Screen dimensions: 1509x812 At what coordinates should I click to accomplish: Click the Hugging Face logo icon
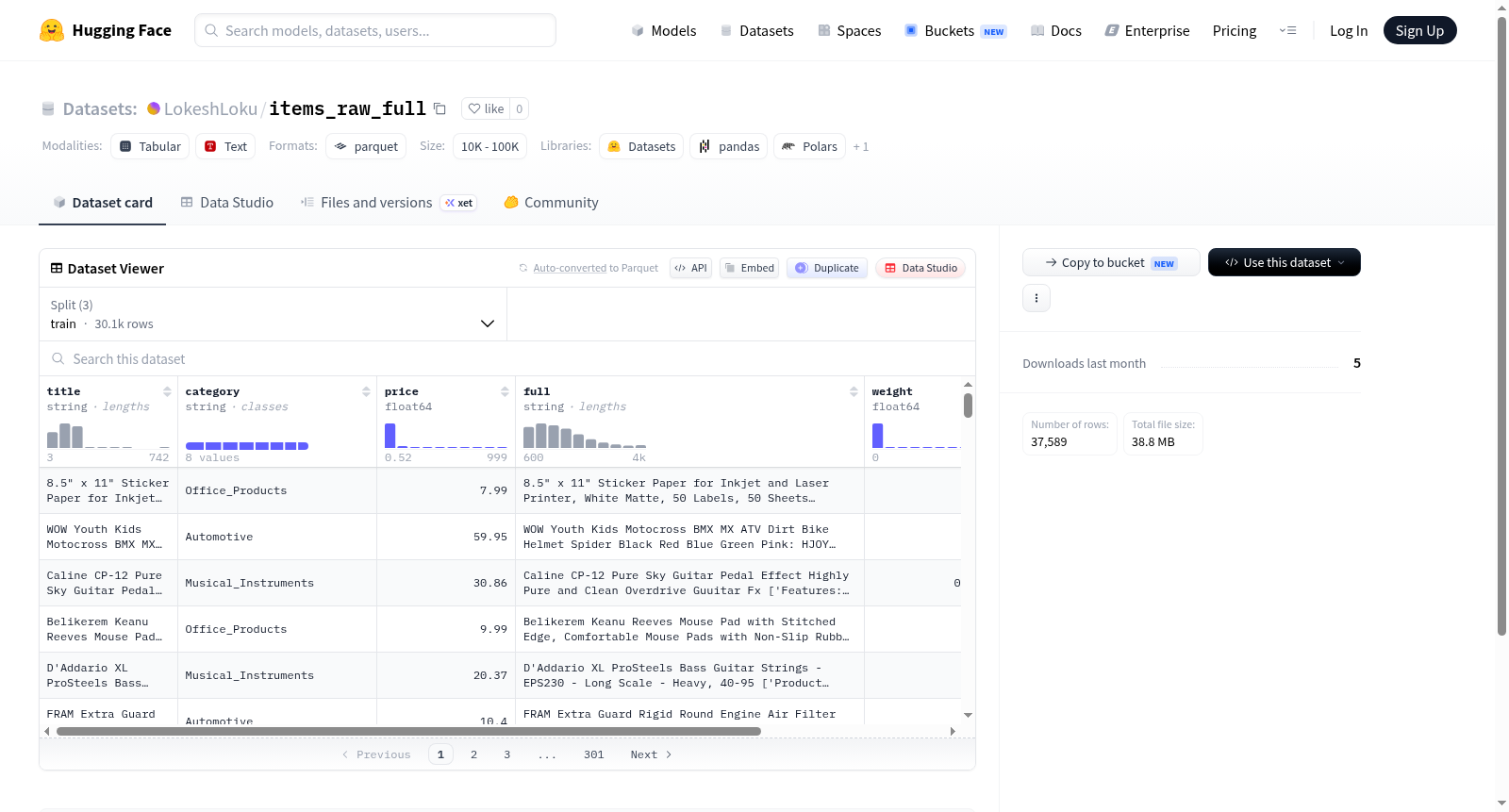click(x=52, y=30)
